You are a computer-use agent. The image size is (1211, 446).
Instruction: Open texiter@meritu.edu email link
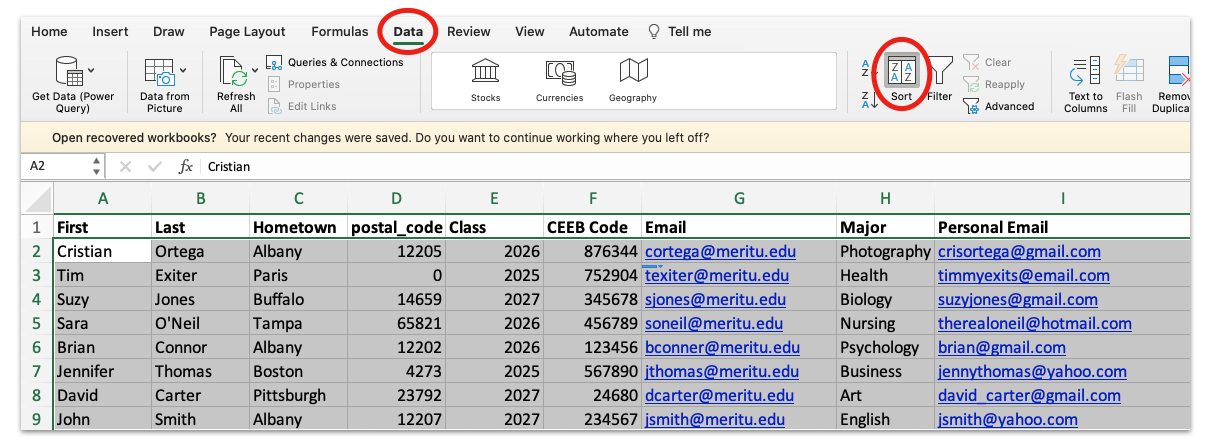coord(717,275)
